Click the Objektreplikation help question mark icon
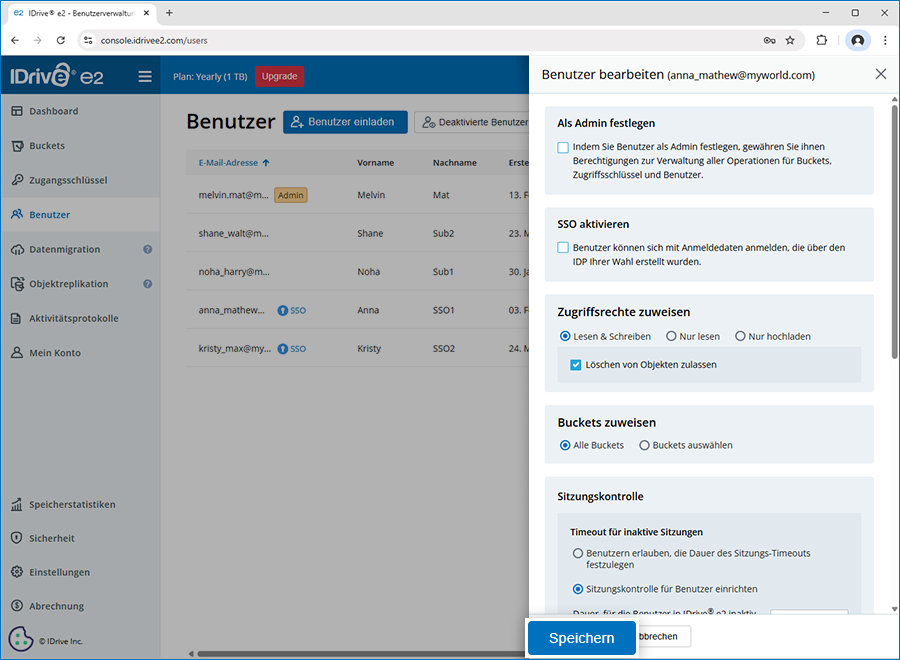The width and height of the screenshot is (900, 660). [x=147, y=284]
